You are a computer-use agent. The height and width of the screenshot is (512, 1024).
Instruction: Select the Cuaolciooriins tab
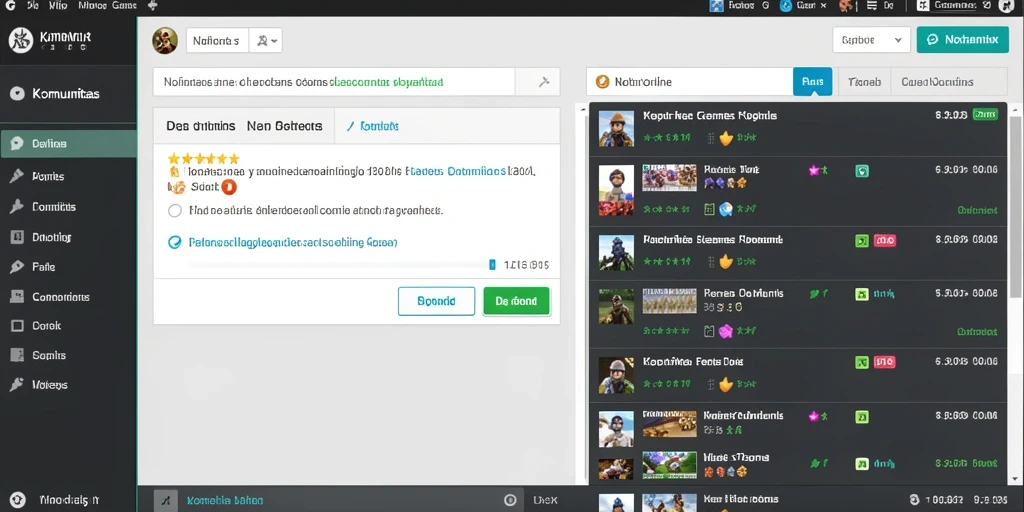coord(937,82)
